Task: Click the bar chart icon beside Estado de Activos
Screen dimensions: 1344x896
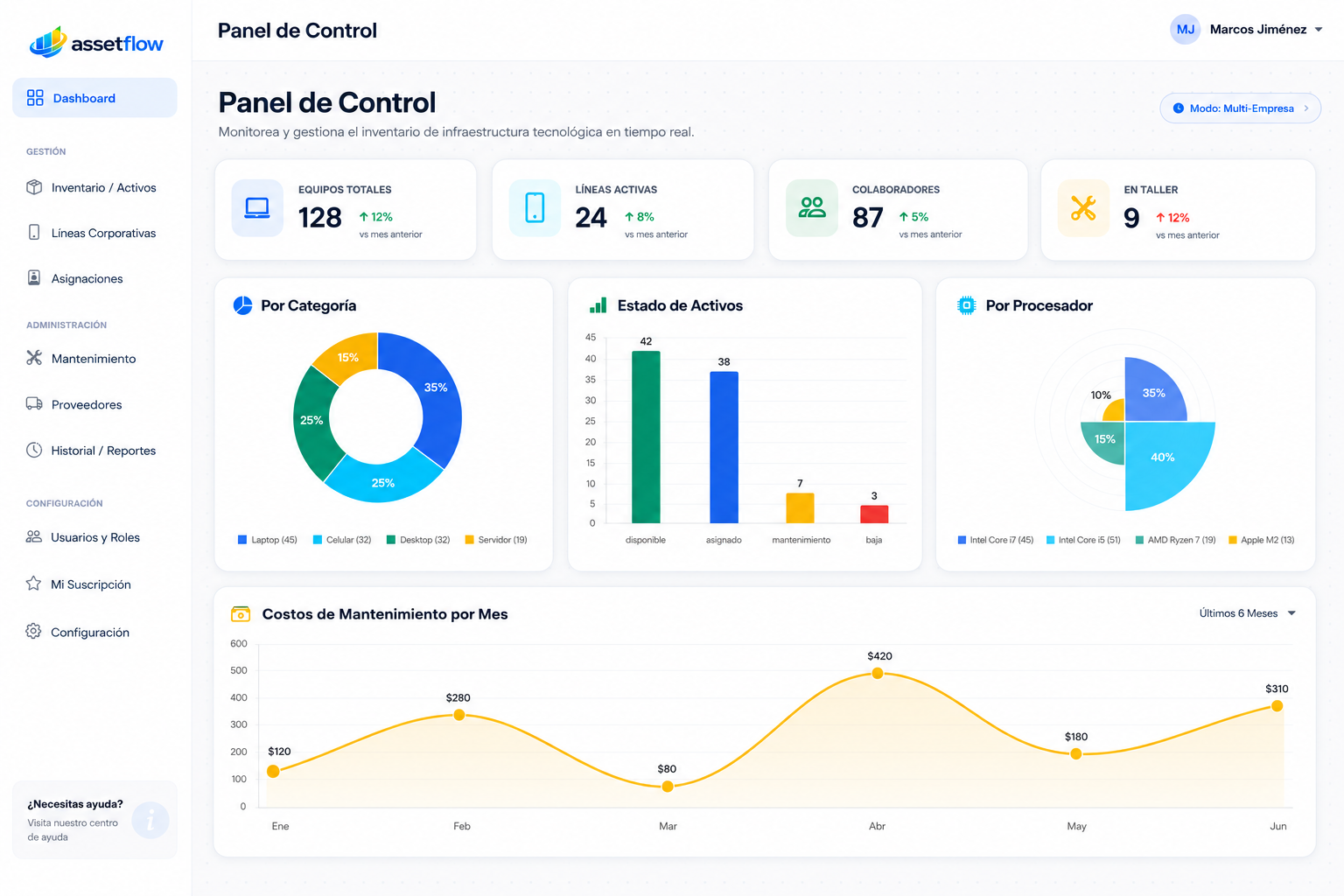Action: tap(598, 305)
